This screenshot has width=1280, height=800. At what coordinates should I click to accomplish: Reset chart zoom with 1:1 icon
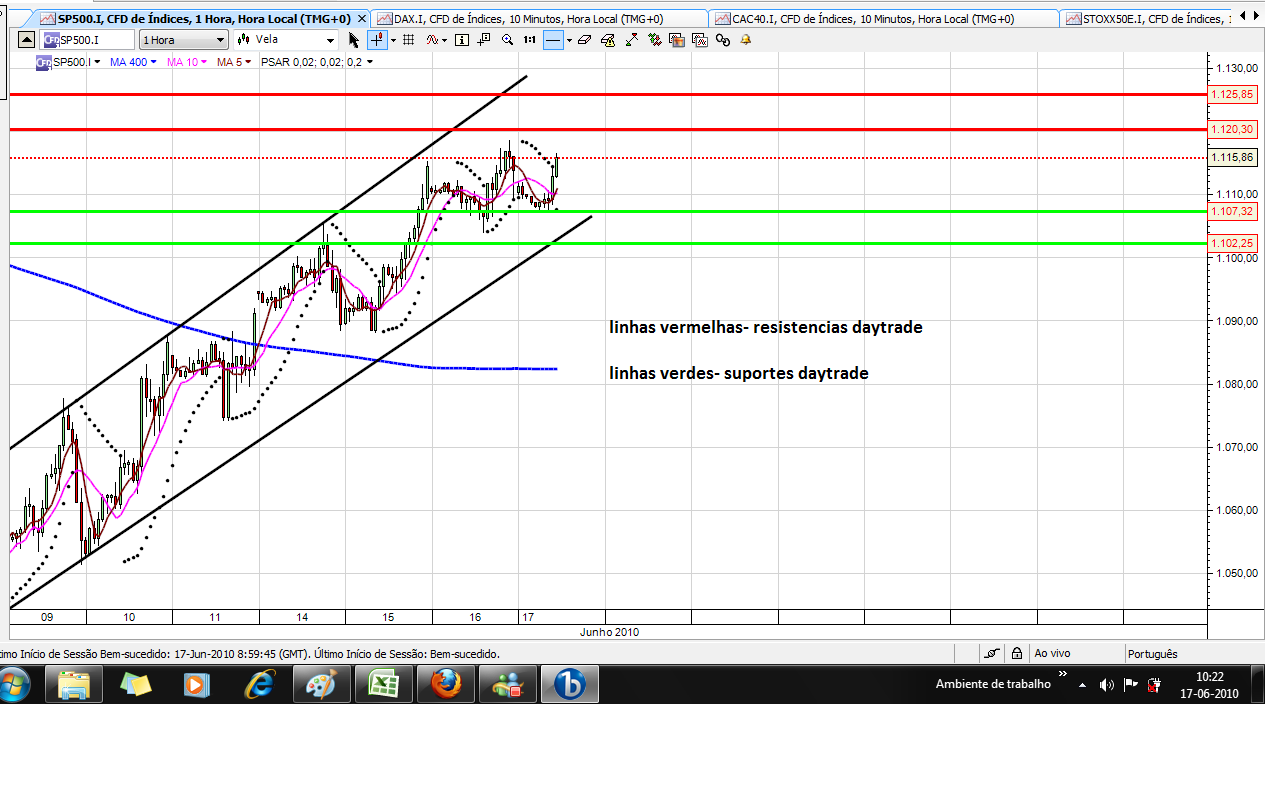point(530,39)
